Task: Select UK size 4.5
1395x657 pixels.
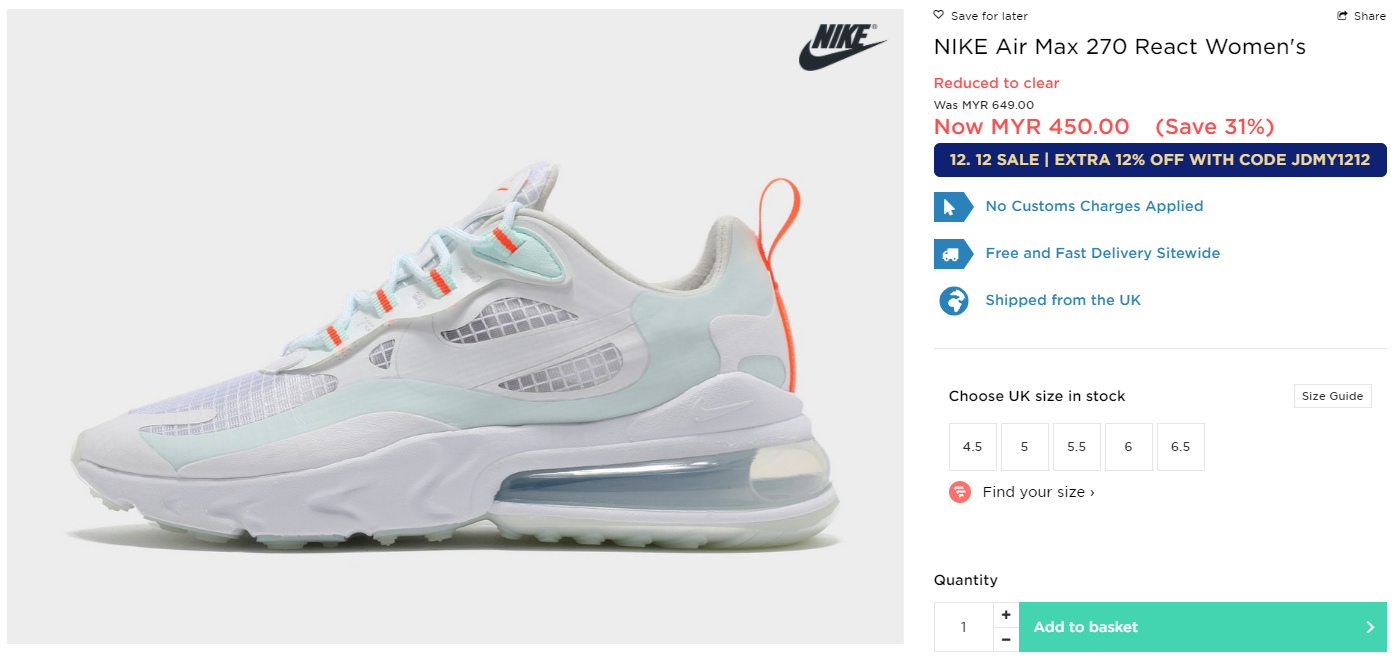Action: 973,447
